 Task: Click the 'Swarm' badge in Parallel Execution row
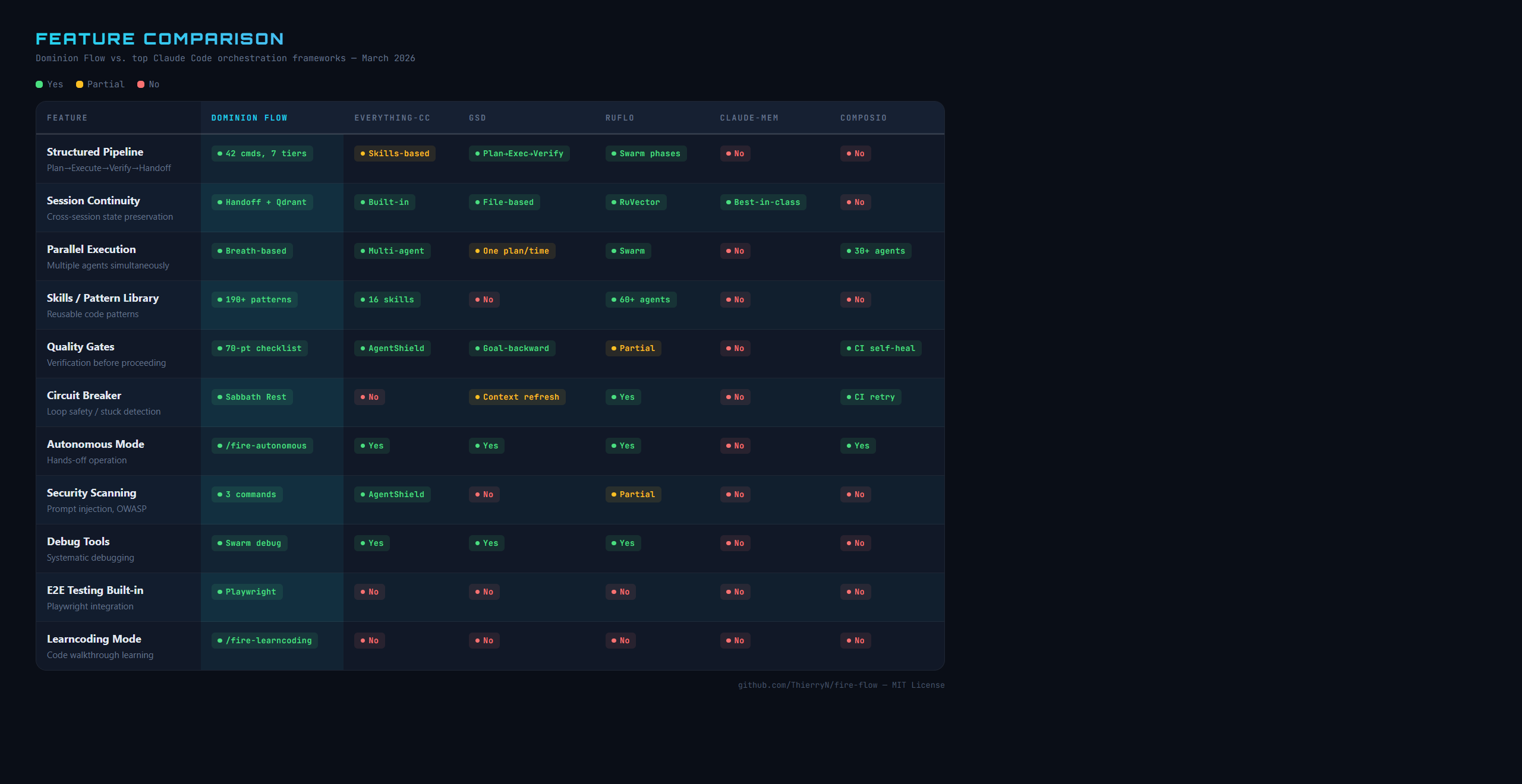pos(628,251)
